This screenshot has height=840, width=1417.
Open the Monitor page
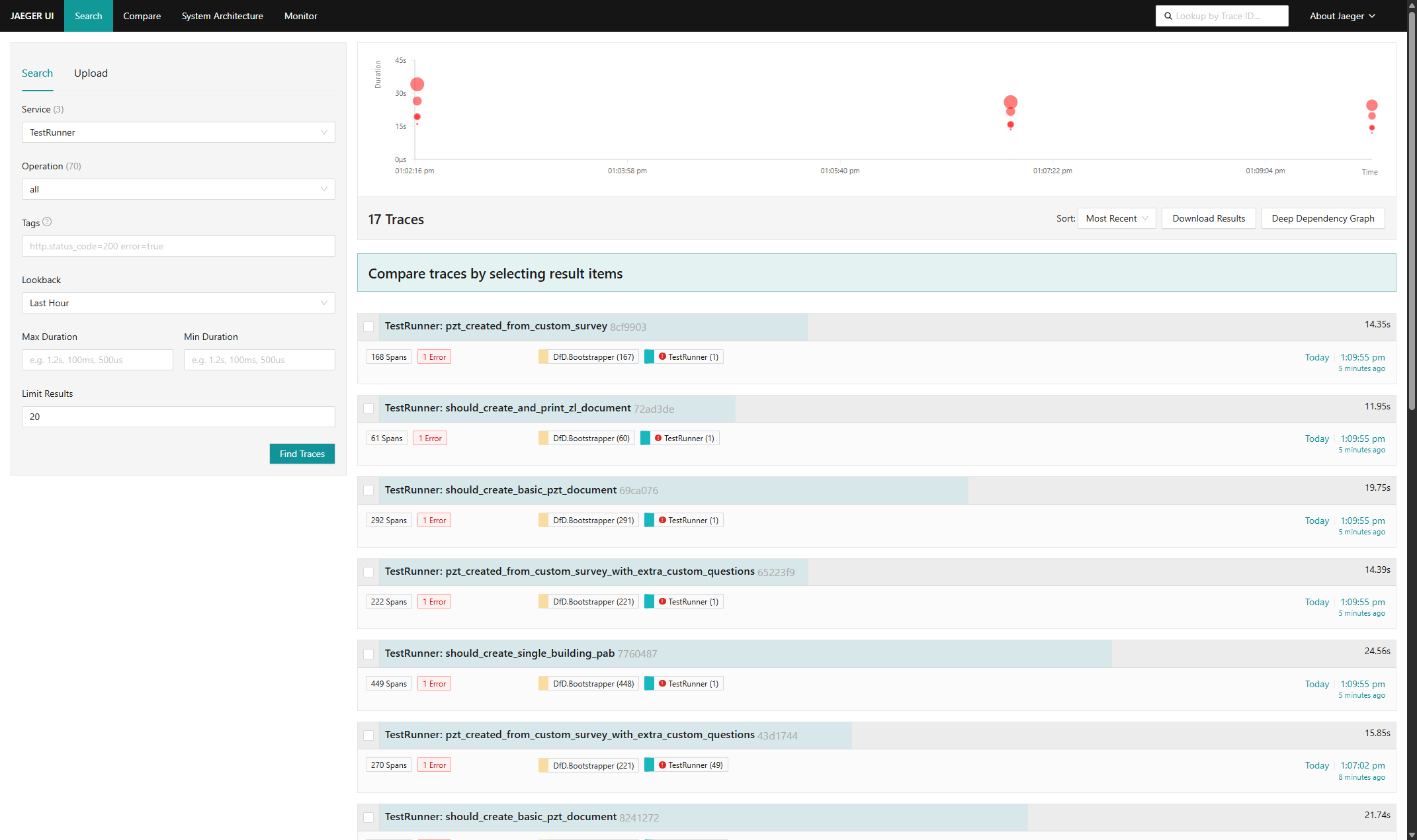click(301, 16)
